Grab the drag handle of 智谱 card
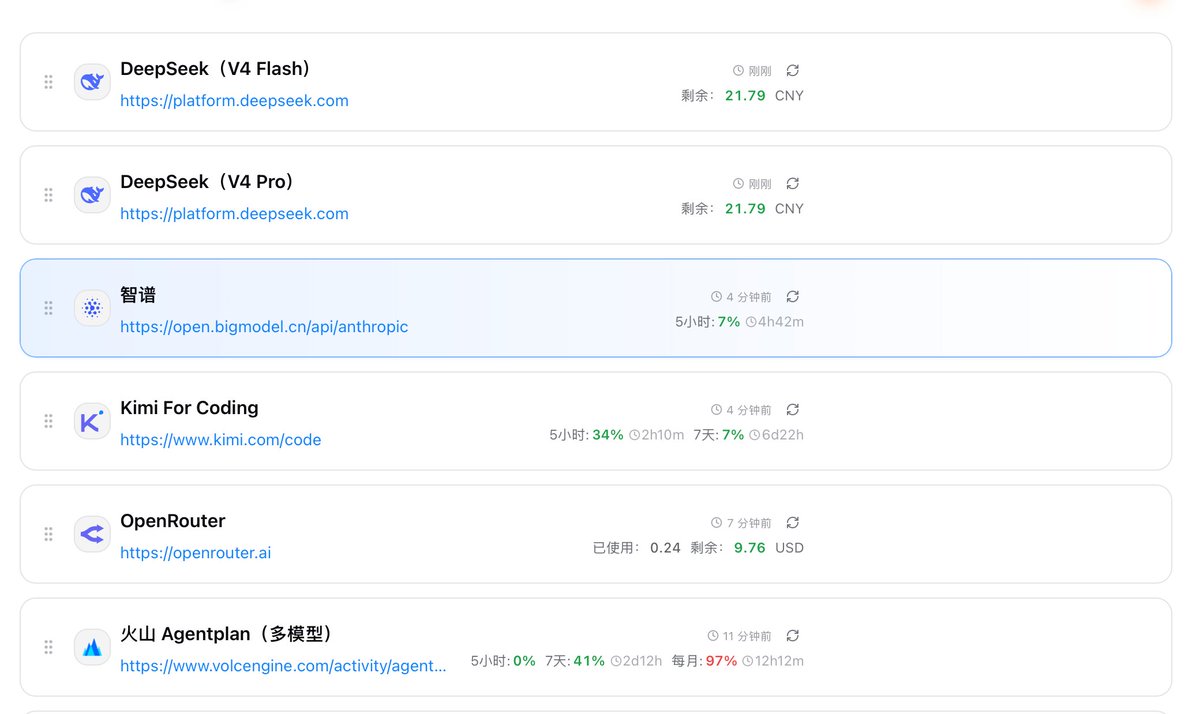The height and width of the screenshot is (714, 1200). click(x=48, y=308)
